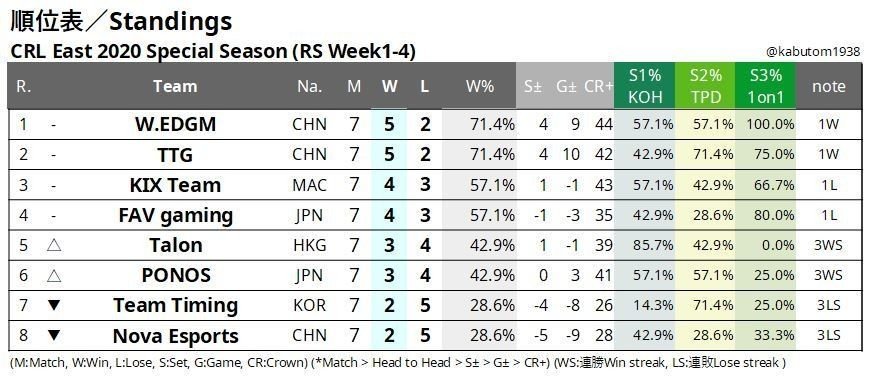870x377 pixels.
Task: Select the FAV gaming team name
Action: (175, 215)
